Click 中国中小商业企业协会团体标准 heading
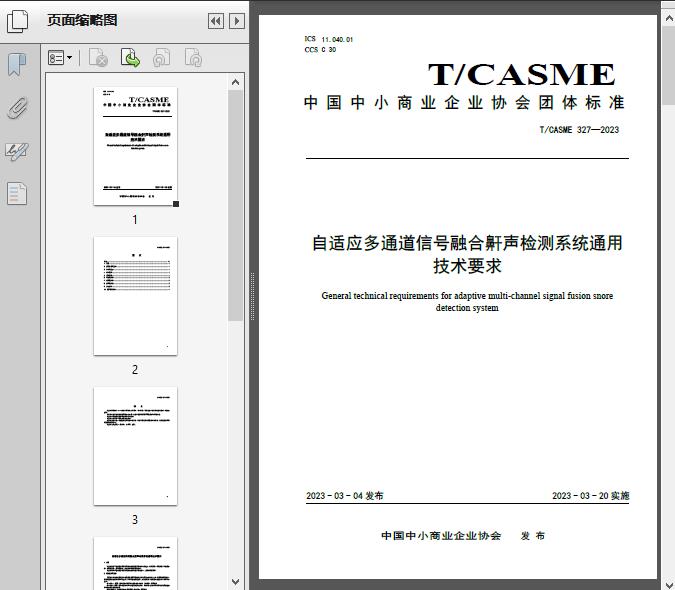675x590 pixels. point(464,103)
